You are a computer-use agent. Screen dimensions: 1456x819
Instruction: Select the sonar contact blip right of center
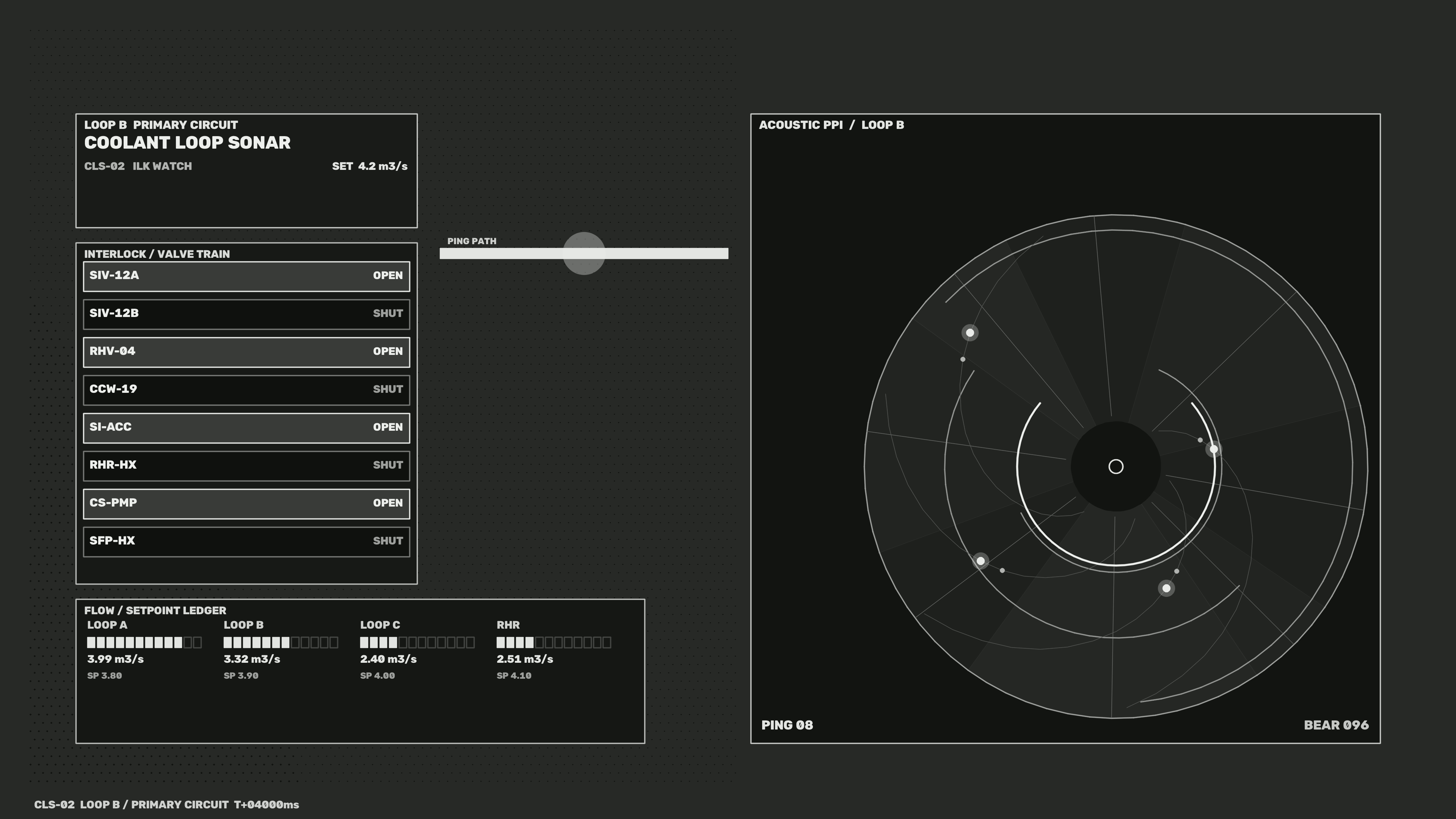point(1213,449)
